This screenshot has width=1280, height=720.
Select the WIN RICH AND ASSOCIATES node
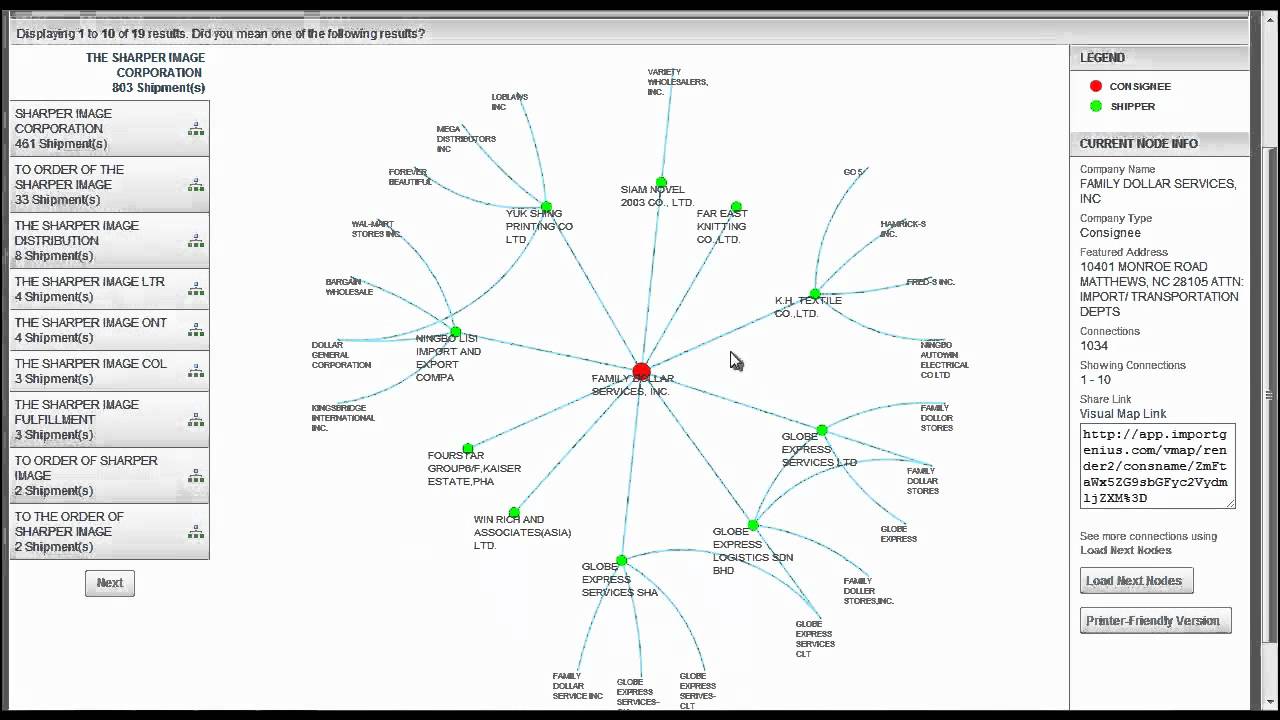(514, 513)
